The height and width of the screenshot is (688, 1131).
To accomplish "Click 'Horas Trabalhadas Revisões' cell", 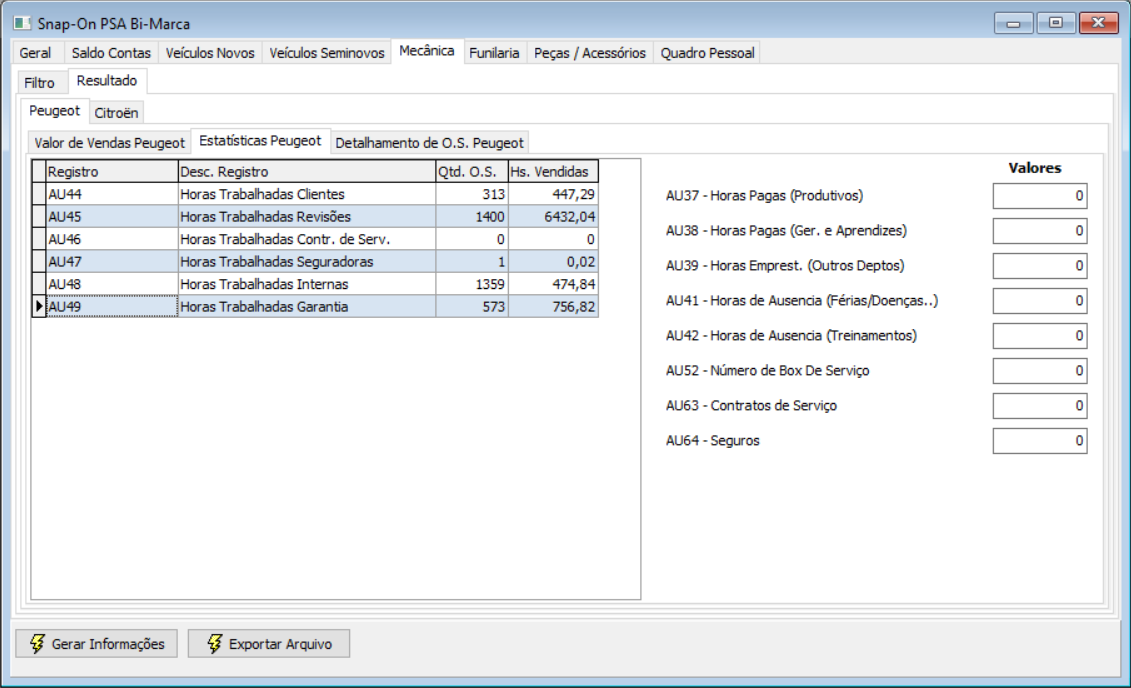I will (x=307, y=216).
